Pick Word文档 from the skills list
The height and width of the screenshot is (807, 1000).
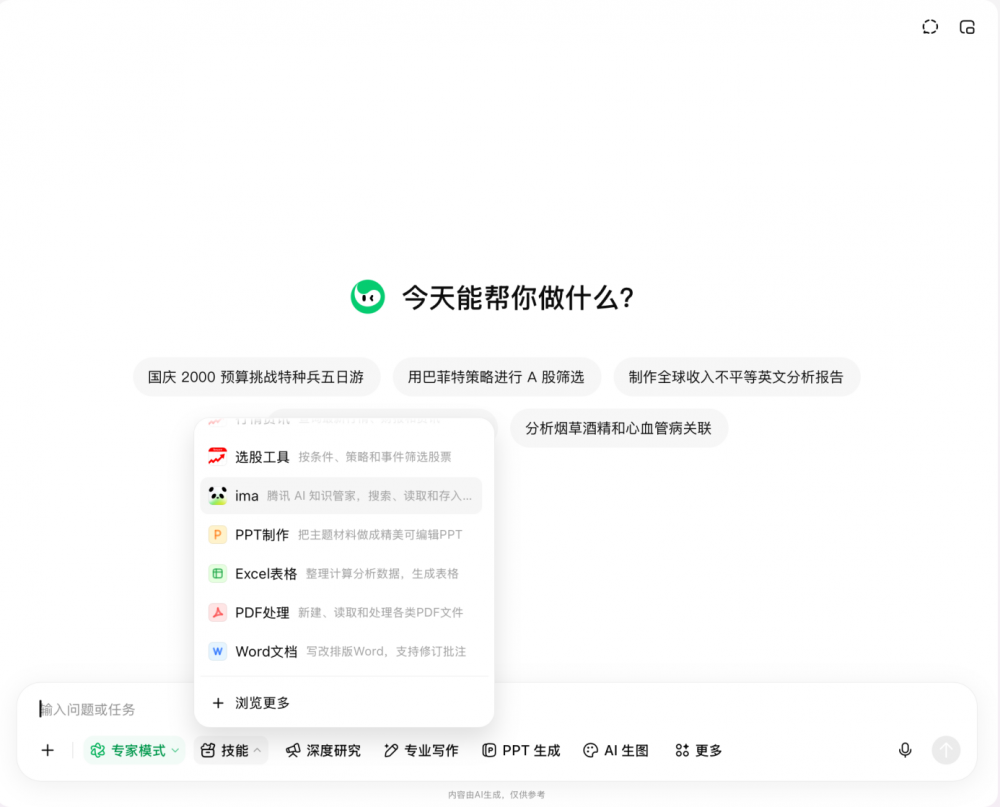coord(341,651)
